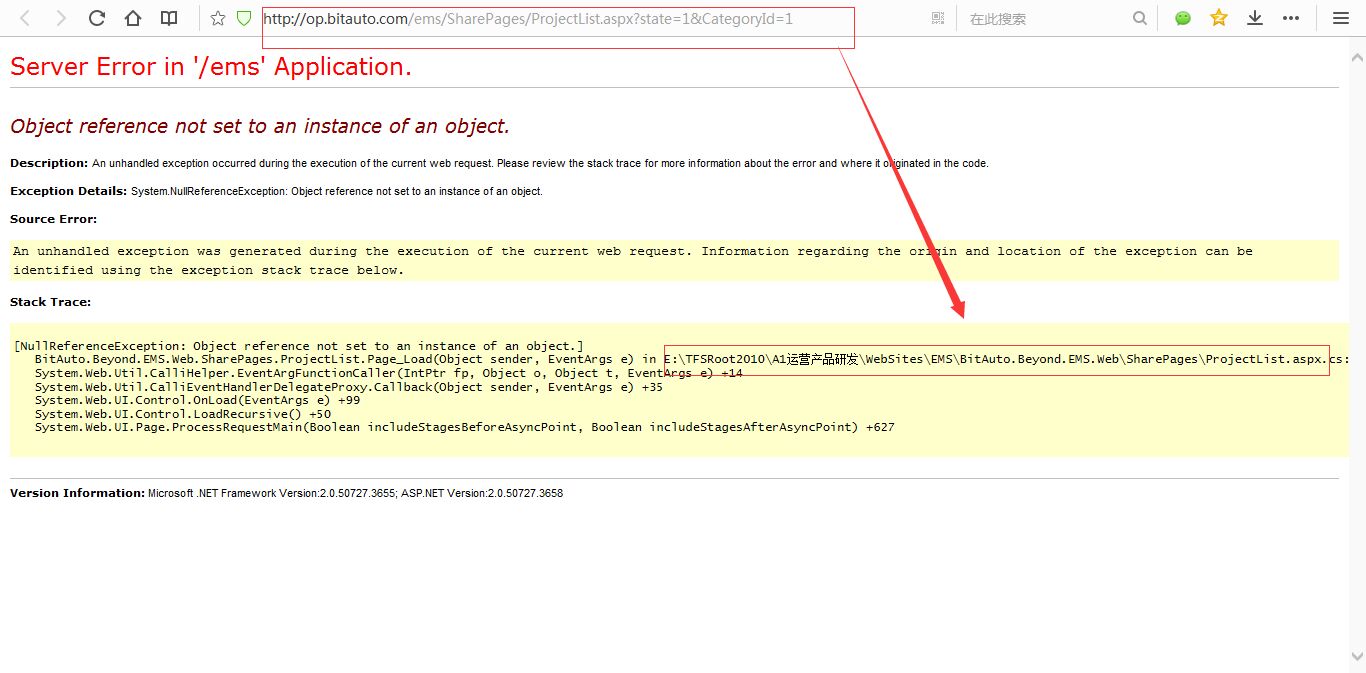The height and width of the screenshot is (673, 1366).
Task: Click the "Page.ProcessRequestMain" trace line
Action: point(464,427)
